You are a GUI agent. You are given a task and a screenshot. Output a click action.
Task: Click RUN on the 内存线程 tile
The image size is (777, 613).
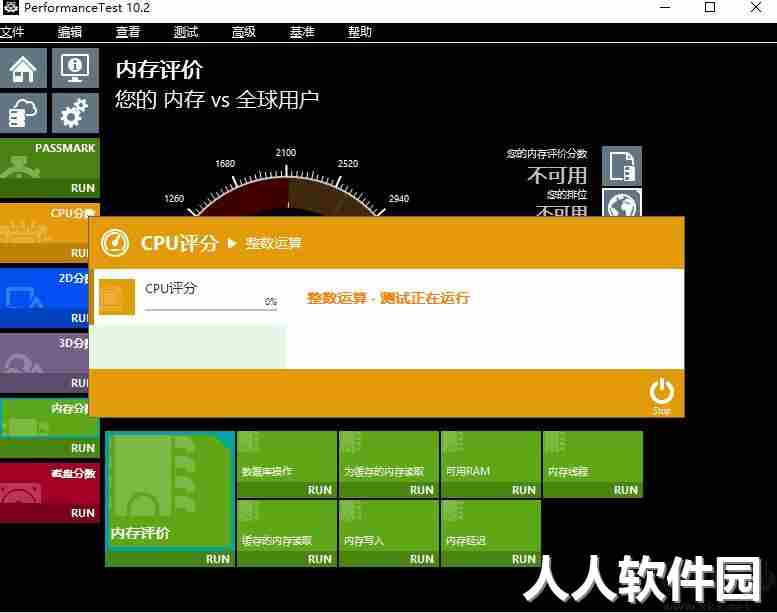[x=626, y=490]
